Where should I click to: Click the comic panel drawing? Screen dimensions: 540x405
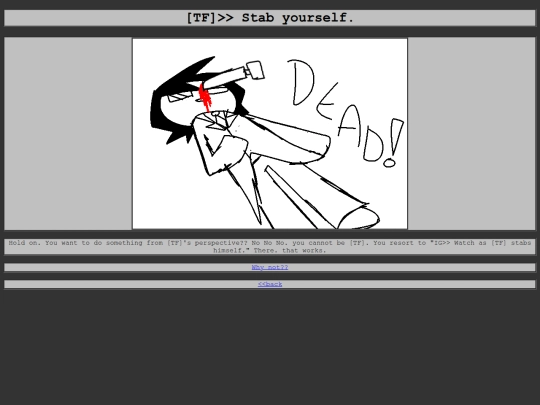click(x=270, y=134)
